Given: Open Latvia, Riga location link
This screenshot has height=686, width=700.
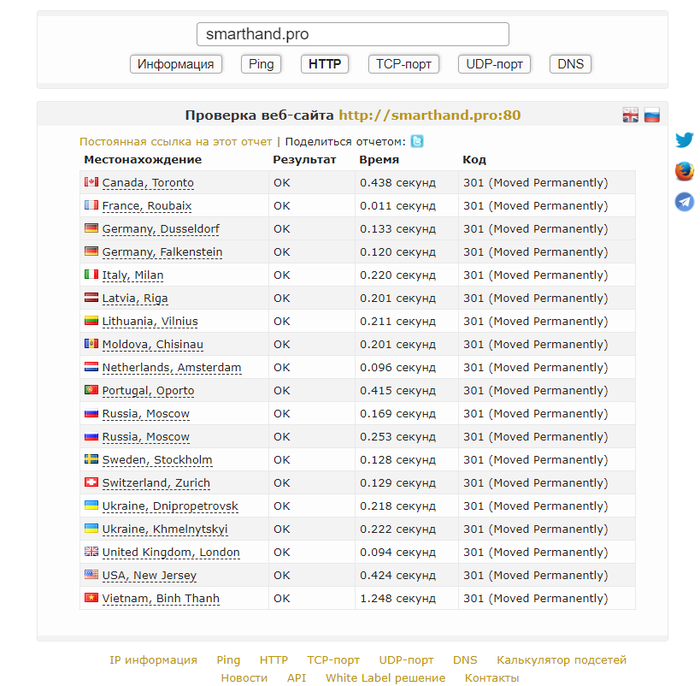Looking at the screenshot, I should 135,299.
